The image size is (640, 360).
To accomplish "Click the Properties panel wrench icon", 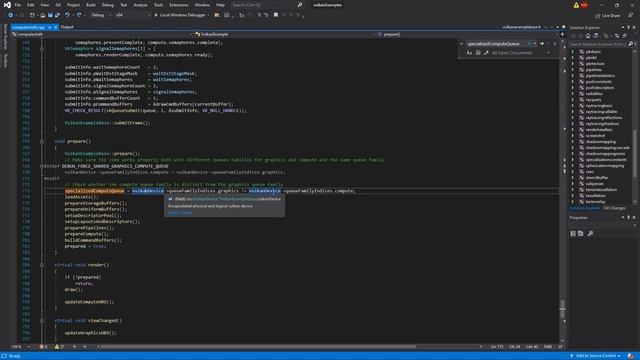I will (x=590, y=233).
